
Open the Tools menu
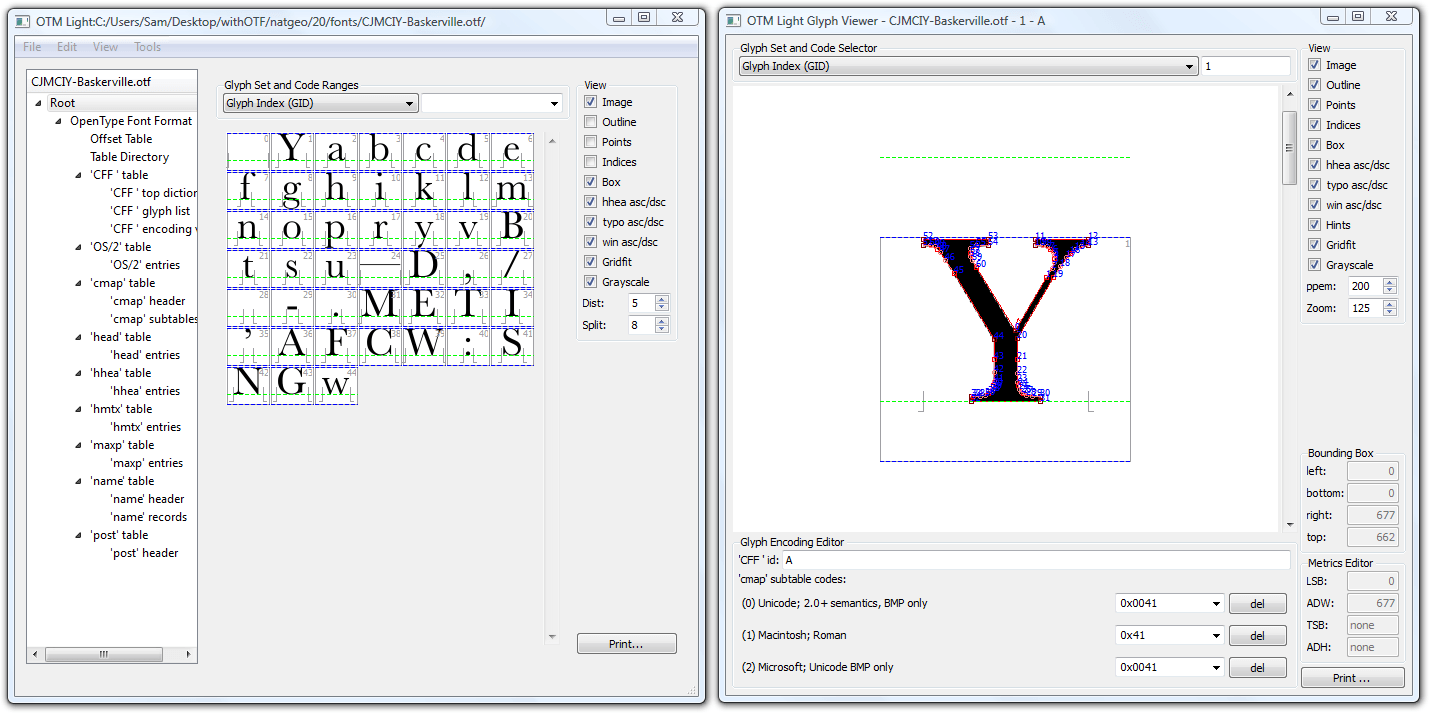pos(147,47)
